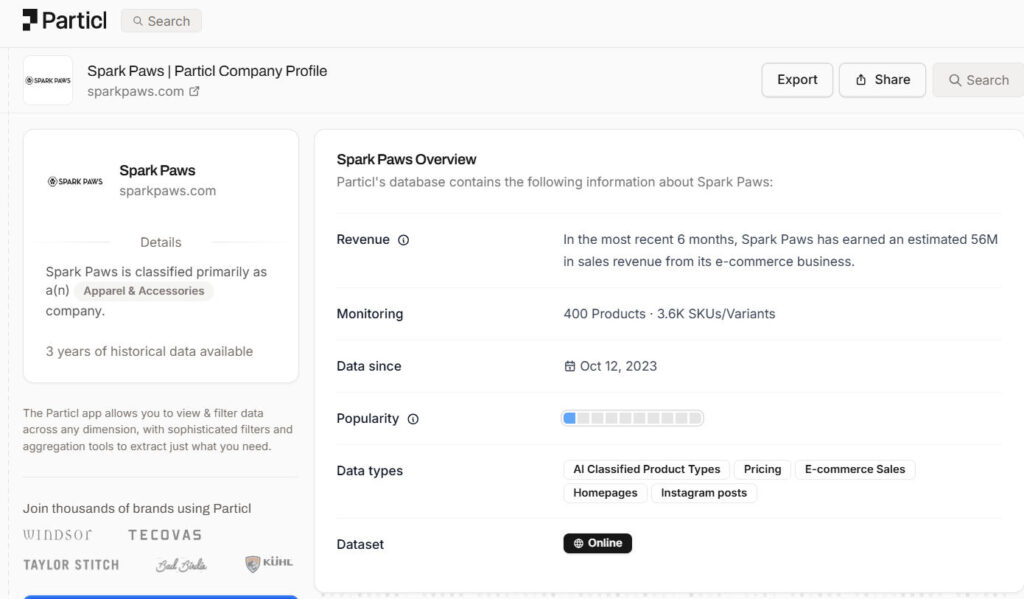Click the Popularity info icon
The image size is (1024, 599).
pyautogui.click(x=413, y=419)
